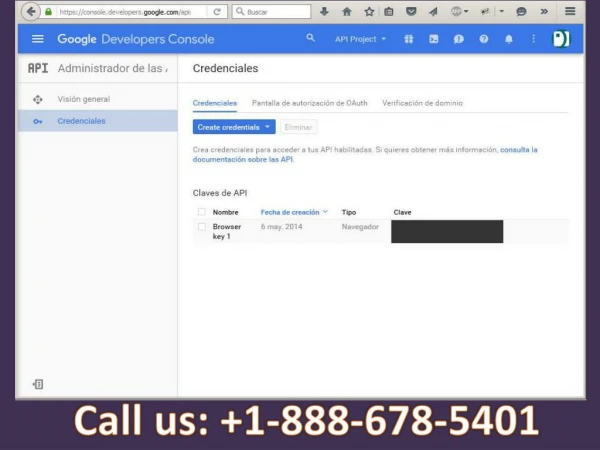
Task: Click the ant extension icon in toolbar
Action: click(486, 11)
